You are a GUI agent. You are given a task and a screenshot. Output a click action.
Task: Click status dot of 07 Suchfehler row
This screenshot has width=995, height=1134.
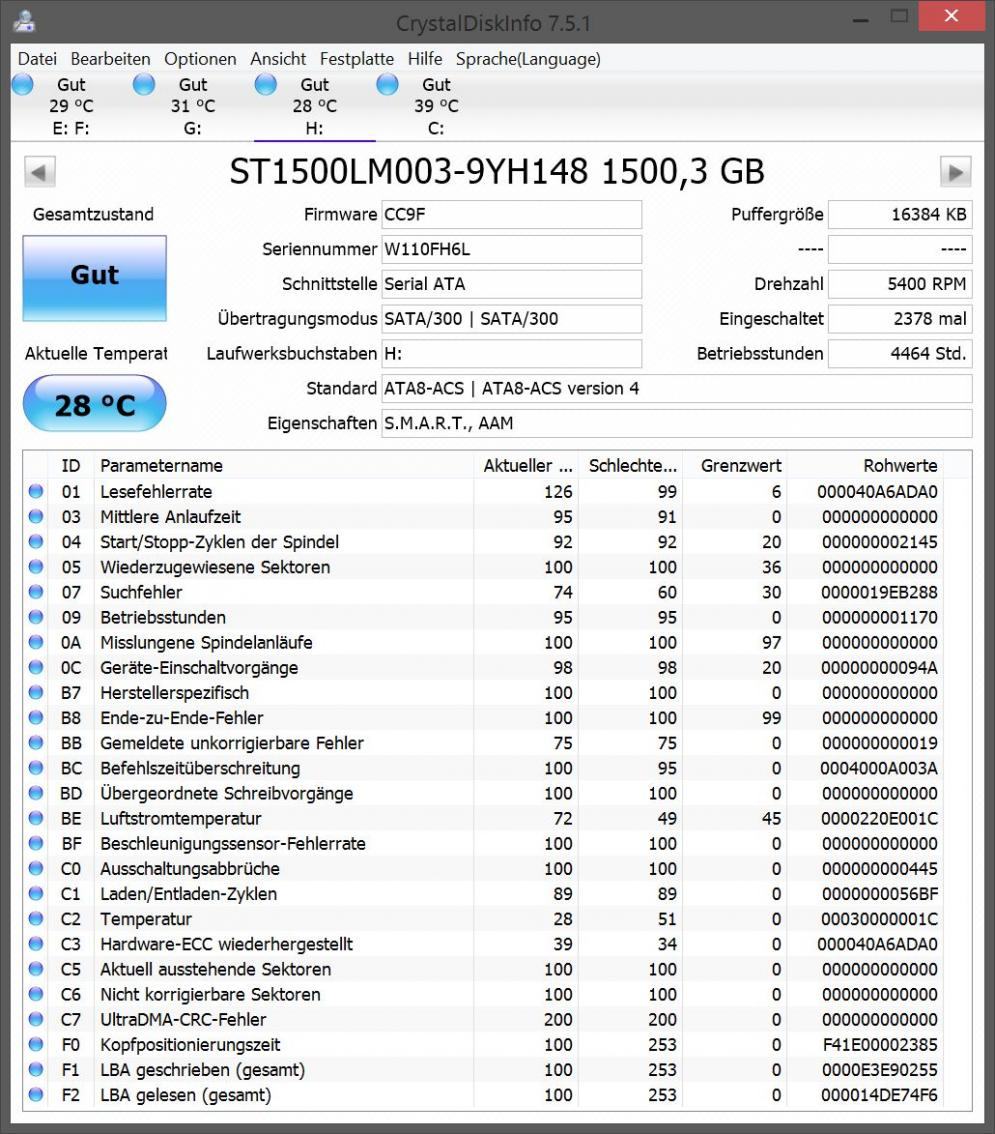click(x=35, y=592)
